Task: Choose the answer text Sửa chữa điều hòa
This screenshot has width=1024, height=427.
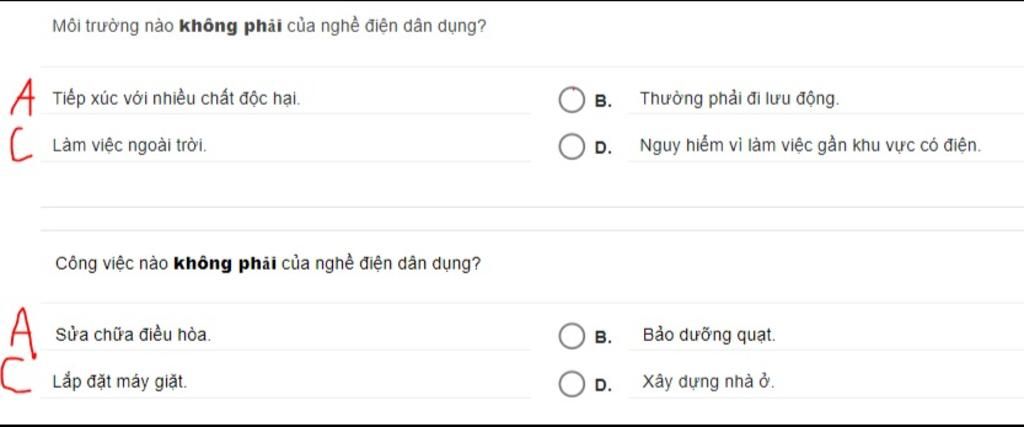Action: [x=133, y=336]
